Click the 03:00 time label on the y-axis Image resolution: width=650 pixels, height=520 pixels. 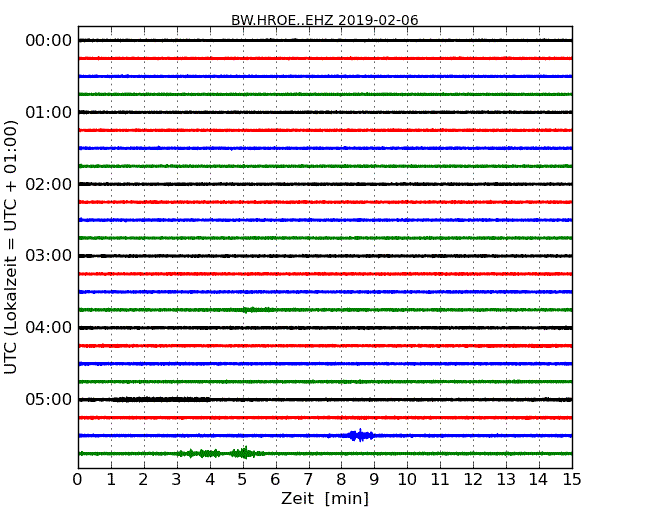pos(49,255)
